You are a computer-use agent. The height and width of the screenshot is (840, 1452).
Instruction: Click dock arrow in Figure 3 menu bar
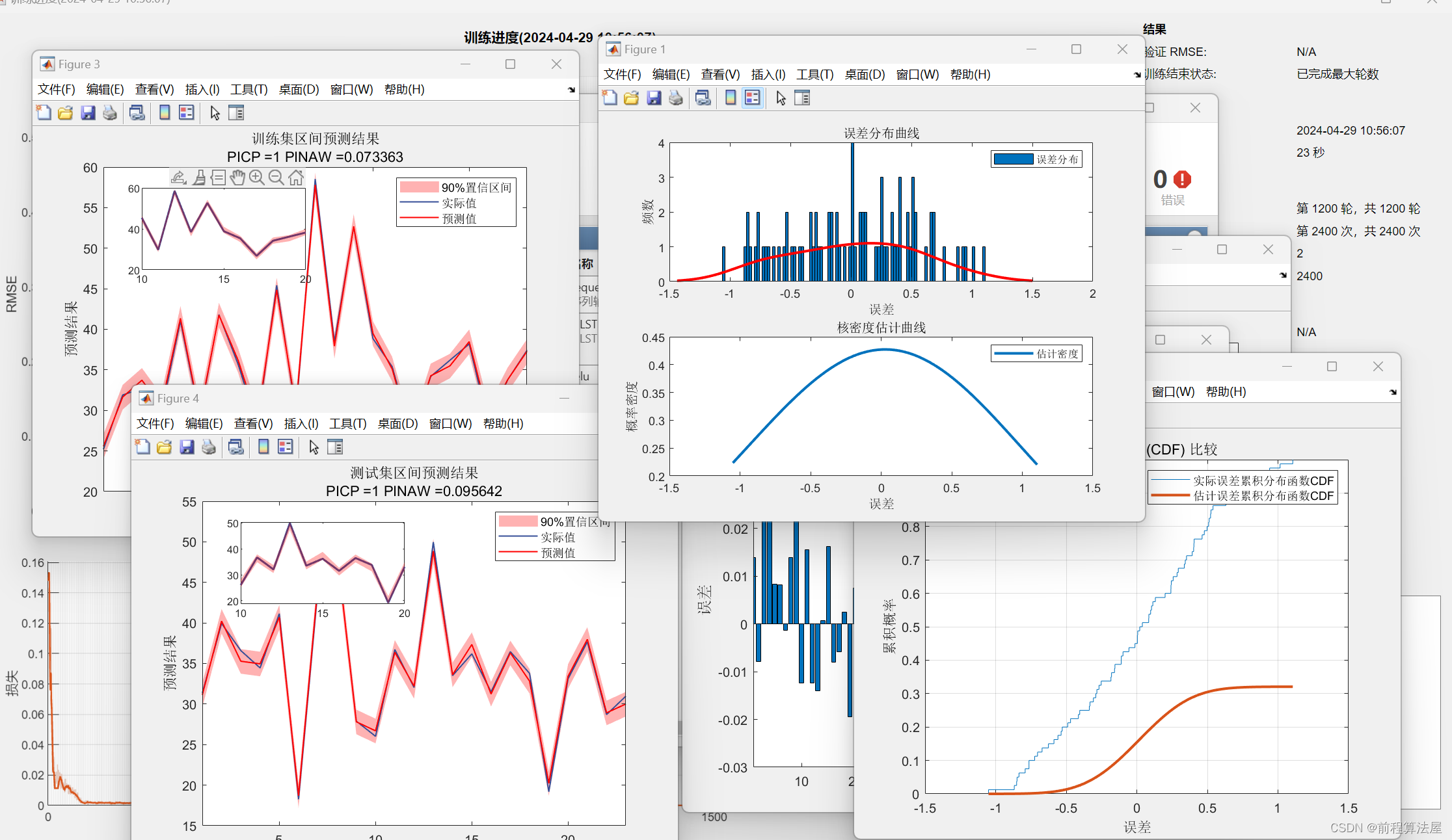click(x=571, y=90)
